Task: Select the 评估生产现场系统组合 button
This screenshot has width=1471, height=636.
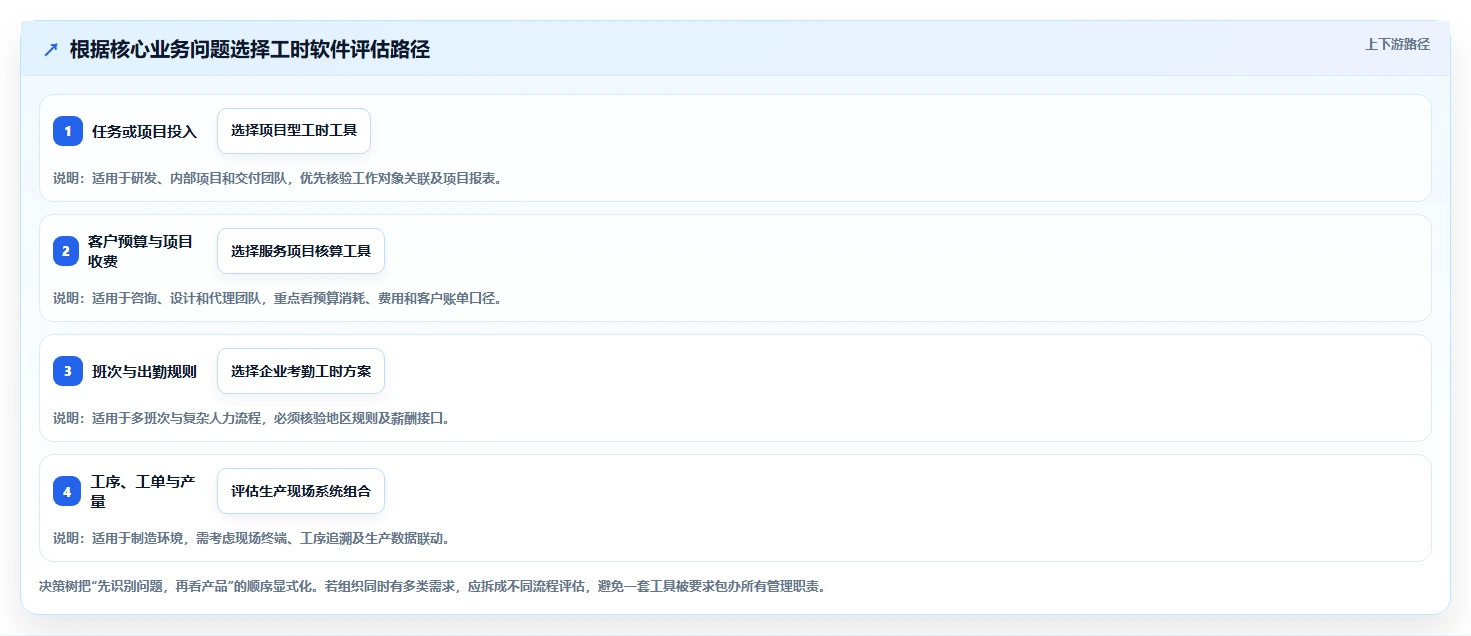Action: tap(301, 491)
